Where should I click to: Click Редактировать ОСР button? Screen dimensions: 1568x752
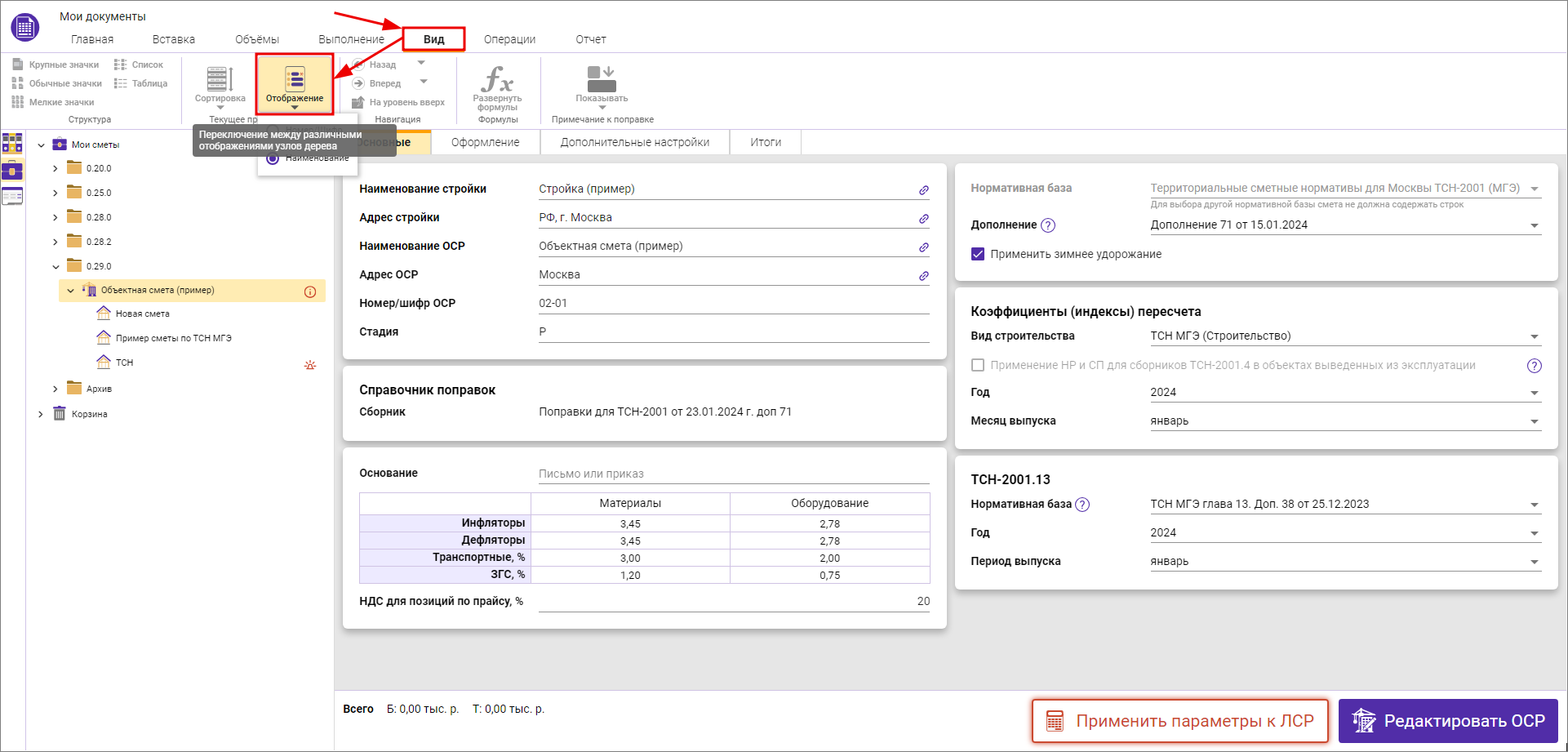1448,721
